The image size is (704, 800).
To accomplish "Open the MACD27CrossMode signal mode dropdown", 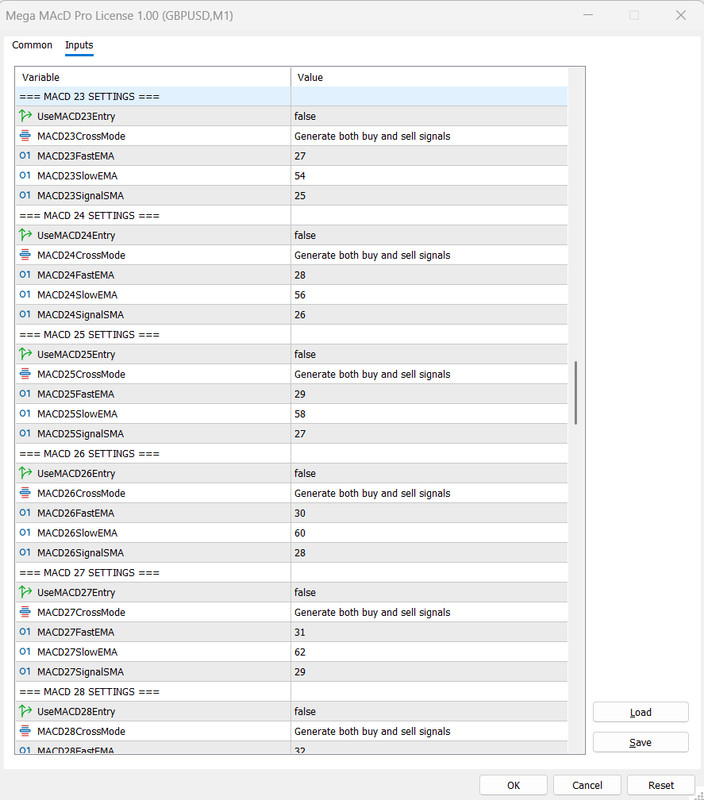I will (x=429, y=612).
